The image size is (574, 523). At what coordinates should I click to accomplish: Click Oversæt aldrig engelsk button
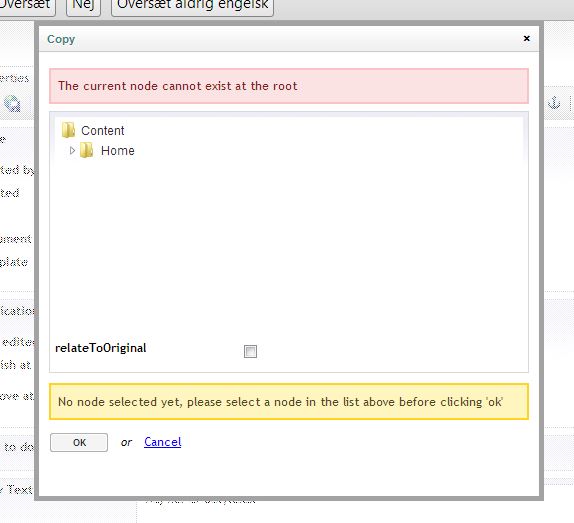193,6
